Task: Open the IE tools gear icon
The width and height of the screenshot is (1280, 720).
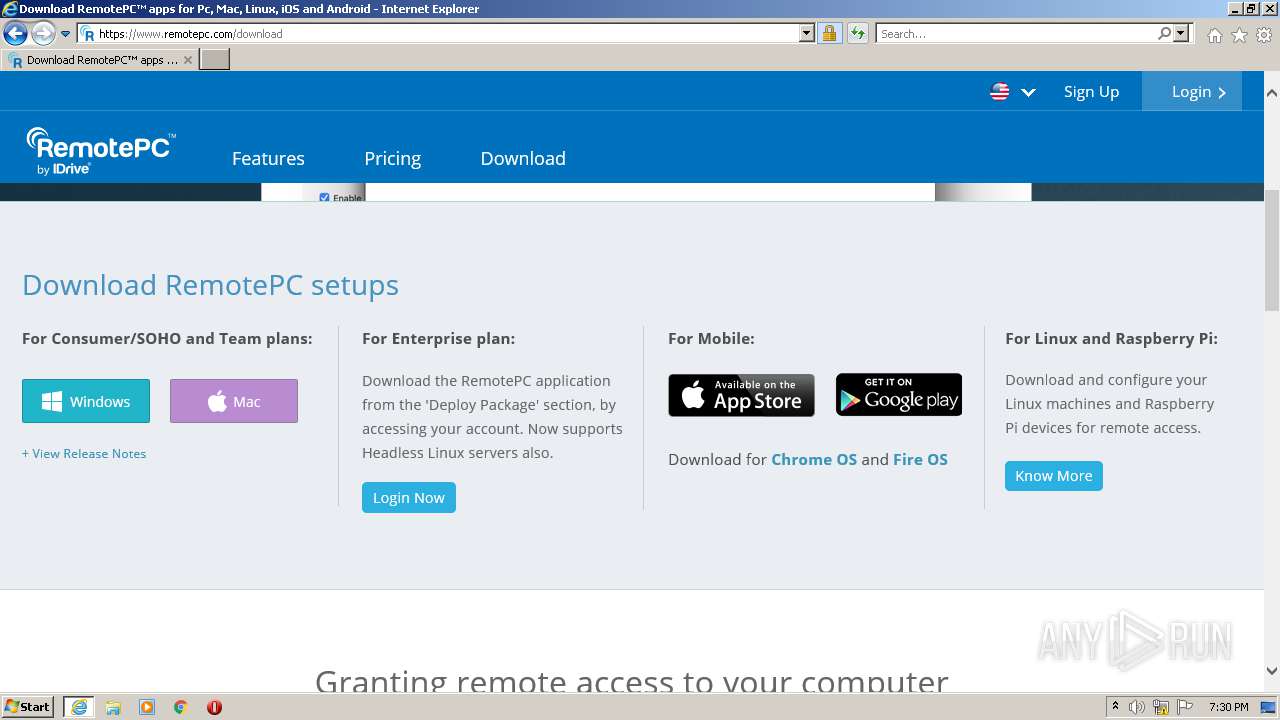Action: 1264,35
